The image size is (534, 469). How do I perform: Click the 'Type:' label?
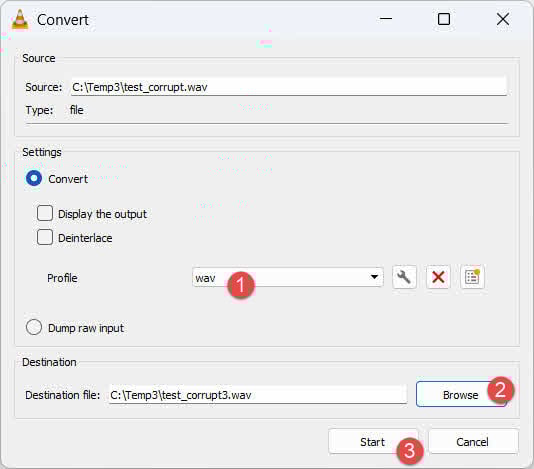pos(39,110)
